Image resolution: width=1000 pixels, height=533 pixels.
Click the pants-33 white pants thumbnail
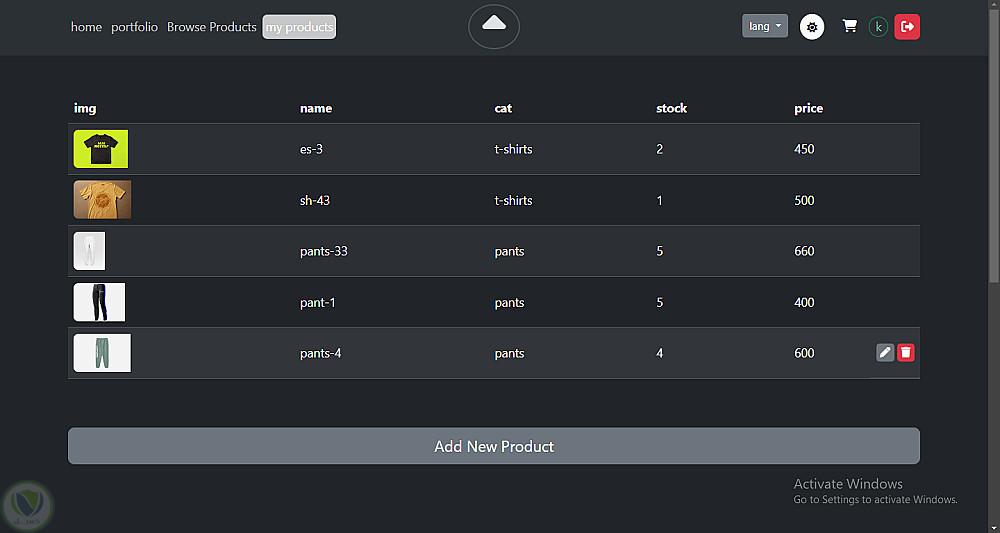tap(89, 251)
